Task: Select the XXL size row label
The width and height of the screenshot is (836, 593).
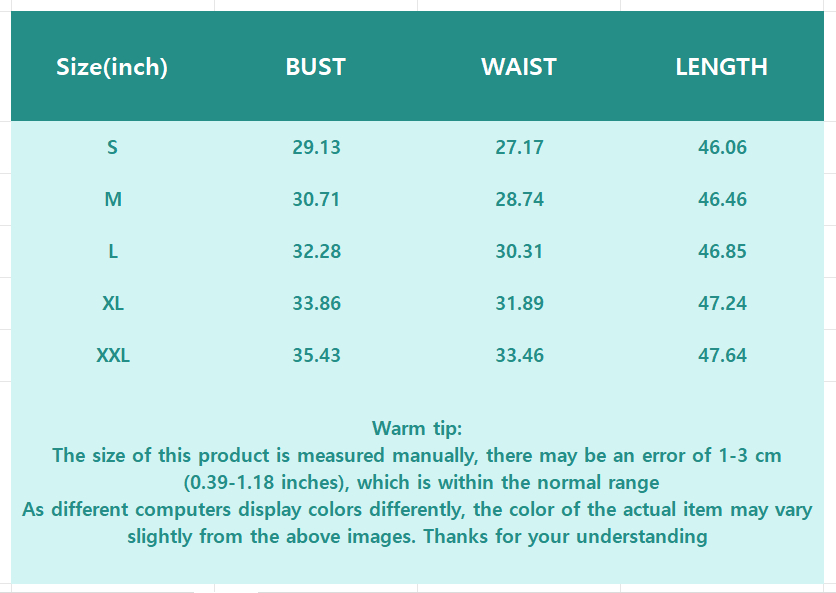Action: pos(113,355)
